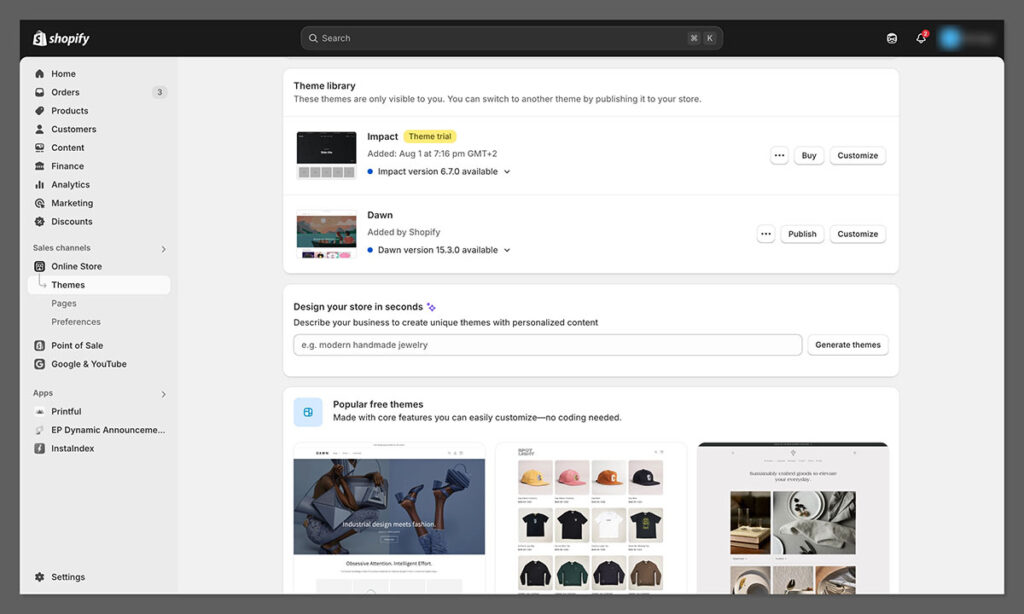The width and height of the screenshot is (1024, 614).
Task: Click the theme description input field
Action: [547, 345]
